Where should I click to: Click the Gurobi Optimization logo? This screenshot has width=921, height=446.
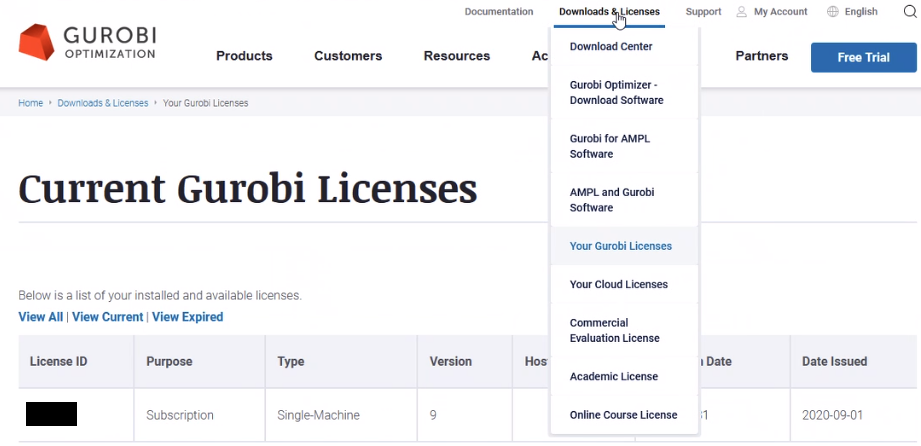[x=87, y=42]
